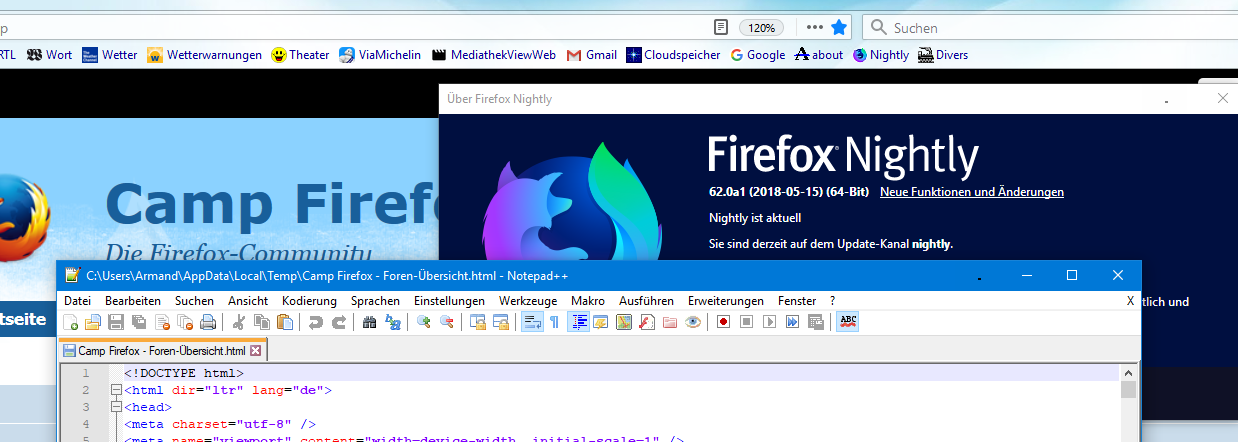This screenshot has width=1238, height=442.
Task: Save the recorded macro icon
Action: click(x=816, y=322)
